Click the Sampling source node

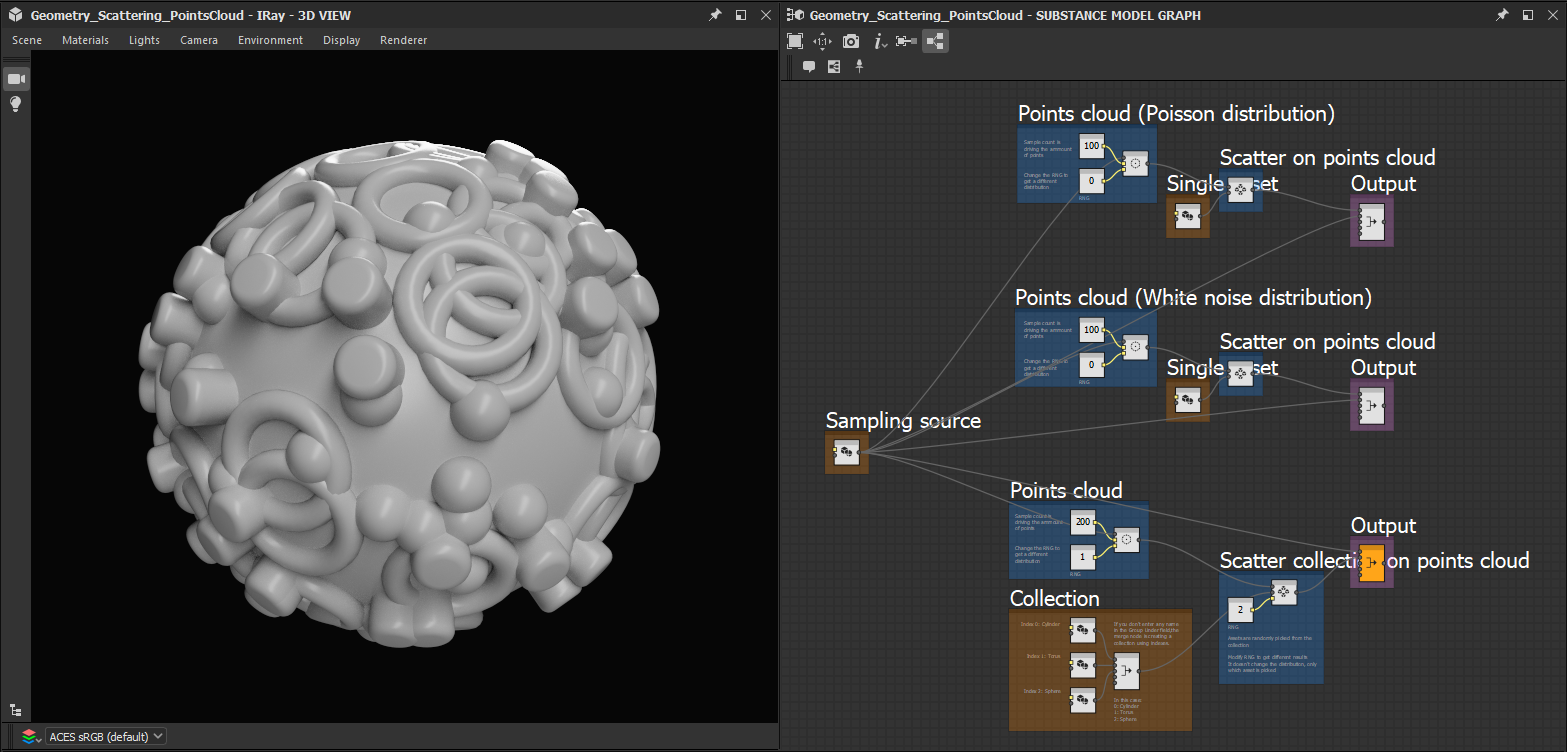(846, 452)
